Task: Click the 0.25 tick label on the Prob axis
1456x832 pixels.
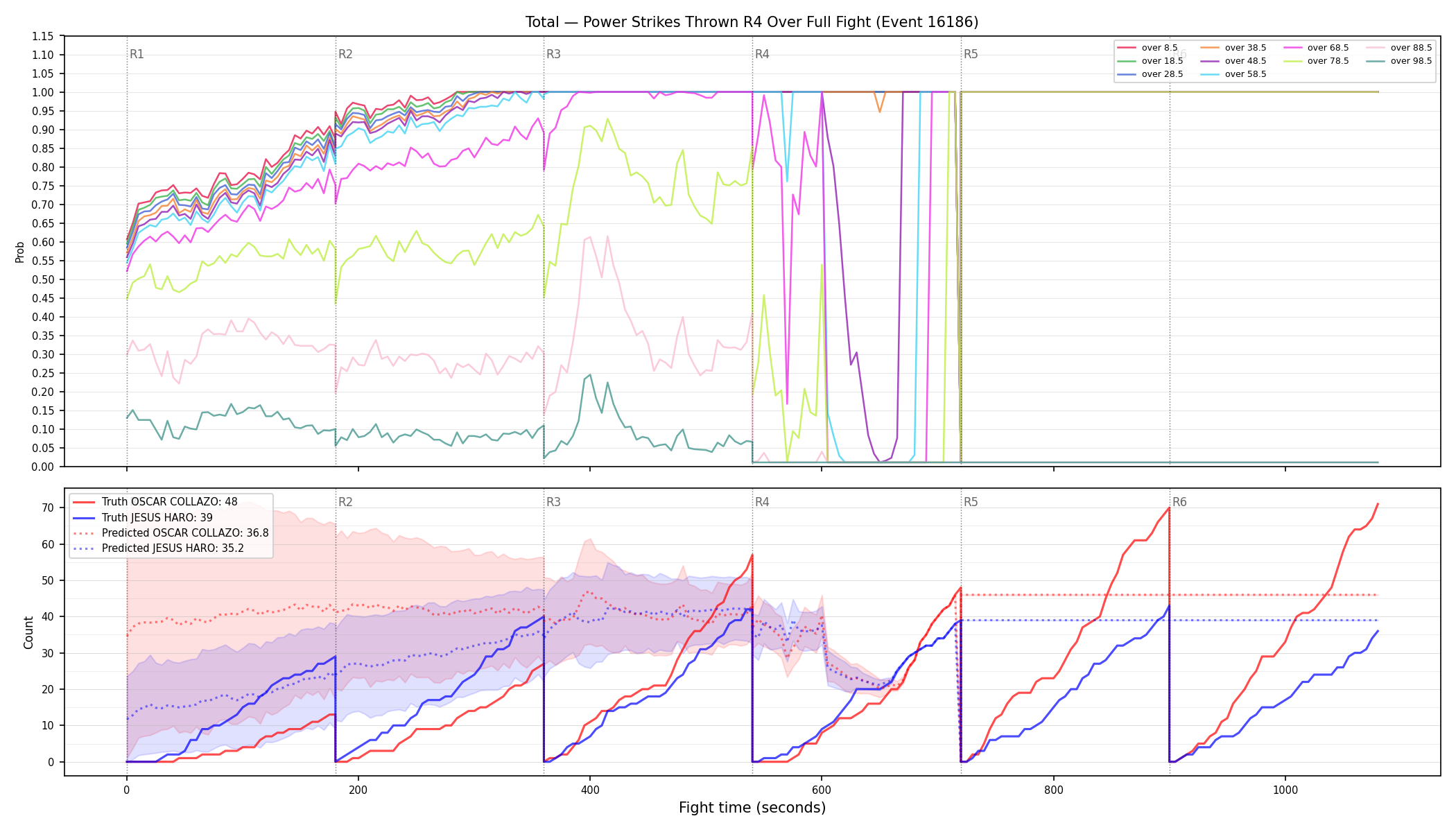Action: 43,373
